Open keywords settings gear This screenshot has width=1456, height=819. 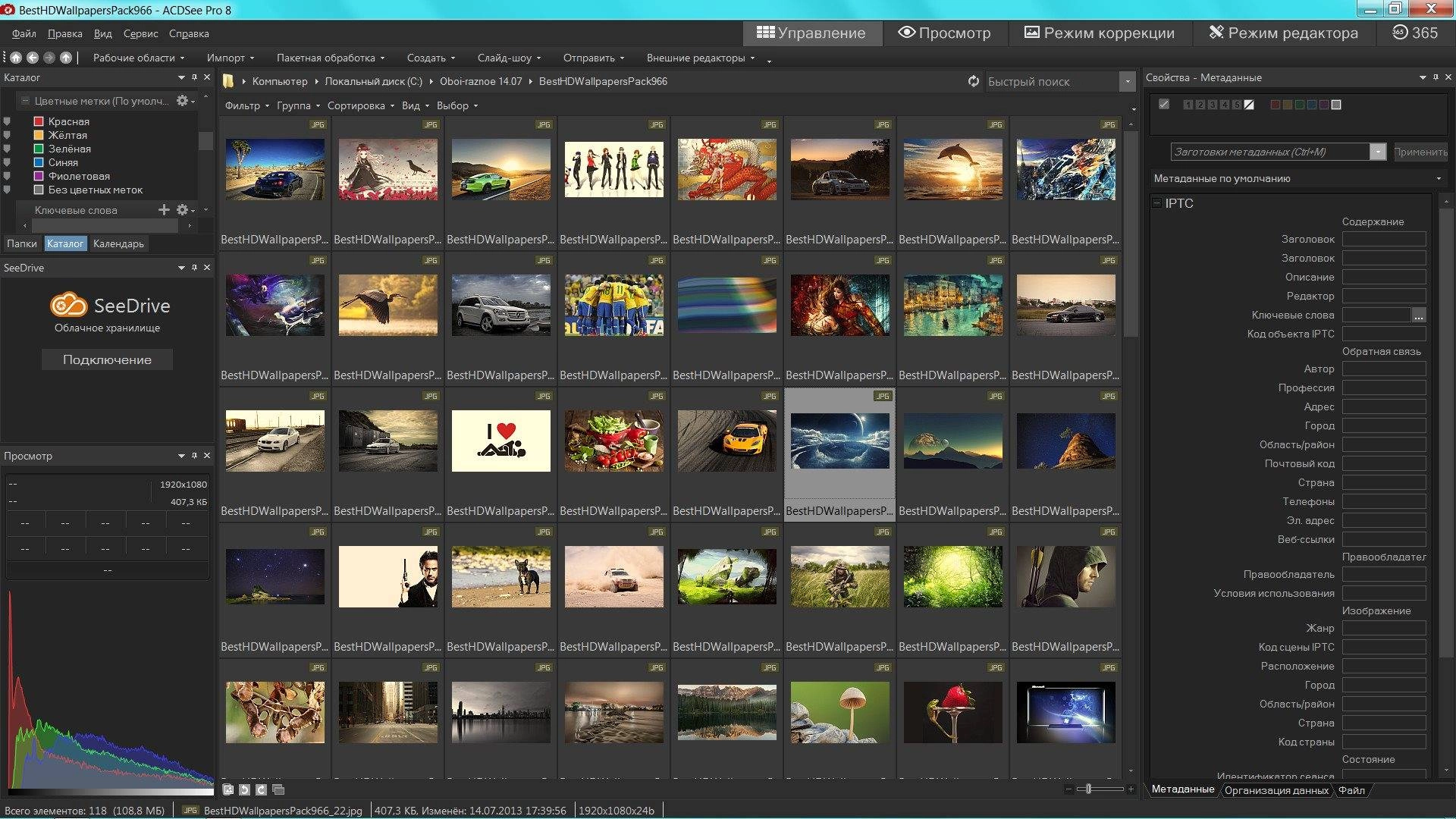[x=183, y=210]
